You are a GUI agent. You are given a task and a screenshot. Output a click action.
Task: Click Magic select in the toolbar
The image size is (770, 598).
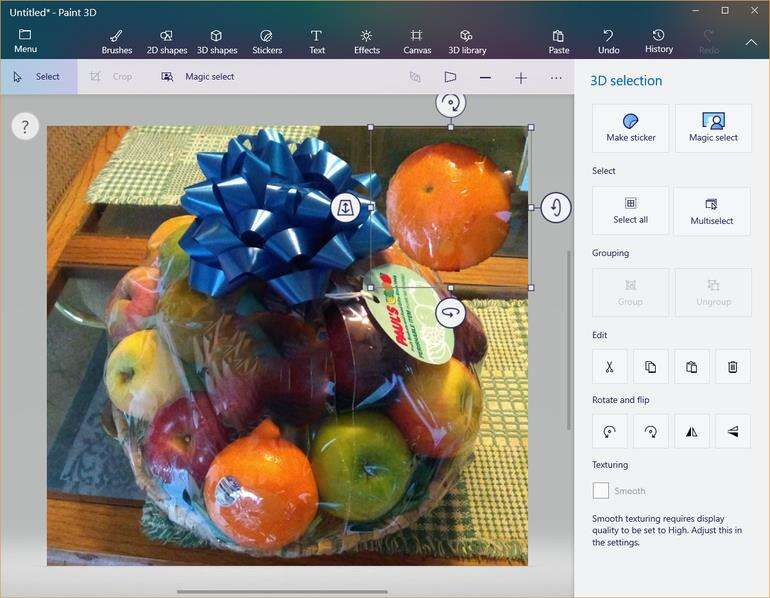click(198, 77)
